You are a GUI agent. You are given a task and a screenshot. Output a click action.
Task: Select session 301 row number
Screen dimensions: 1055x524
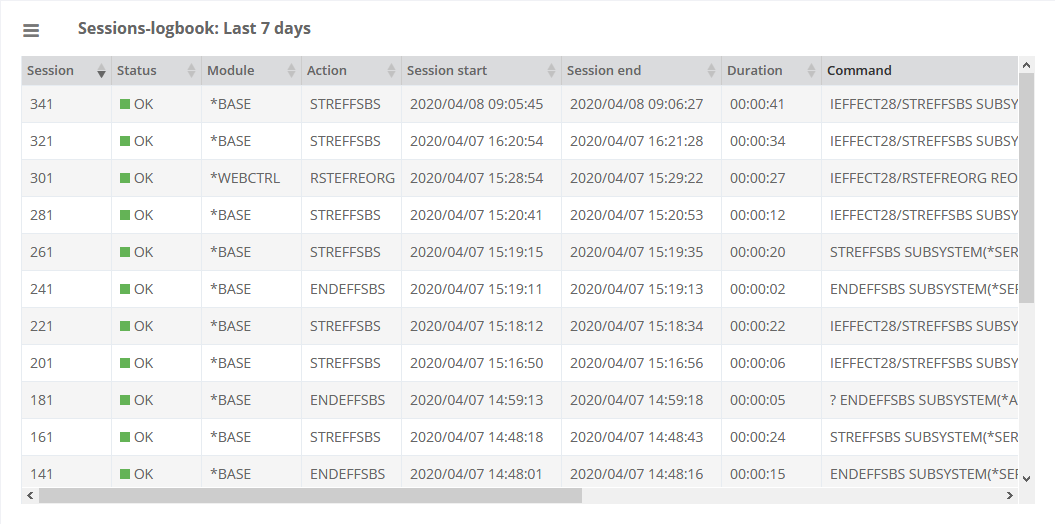click(x=42, y=178)
